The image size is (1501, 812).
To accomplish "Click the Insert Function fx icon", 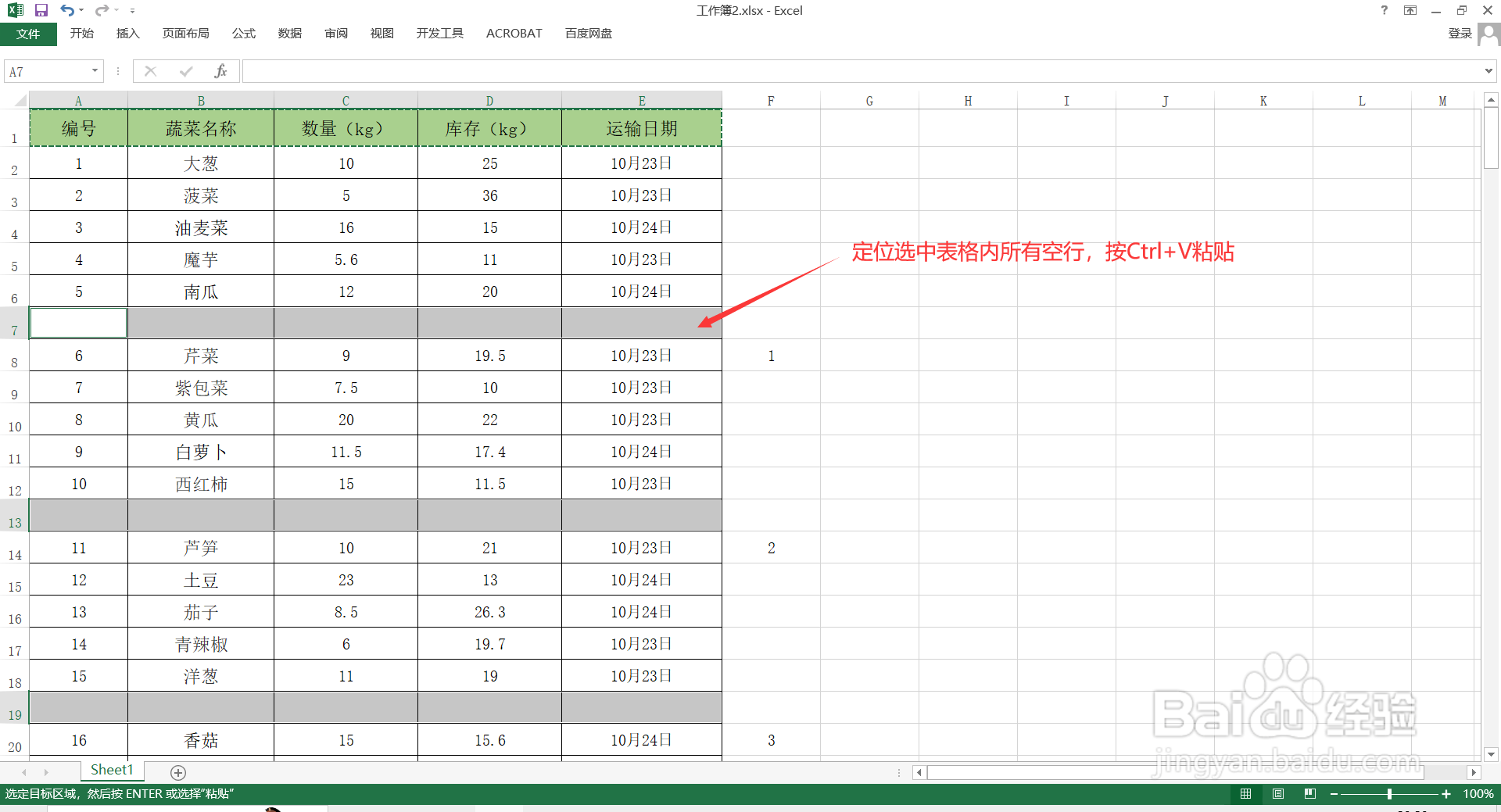I will click(220, 71).
